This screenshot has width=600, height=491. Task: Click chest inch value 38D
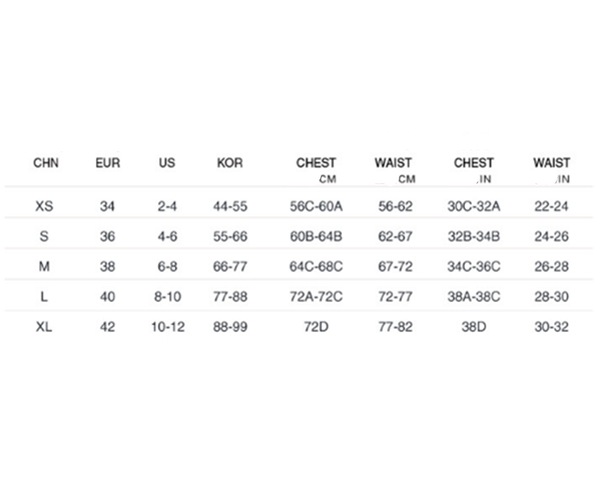point(474,327)
